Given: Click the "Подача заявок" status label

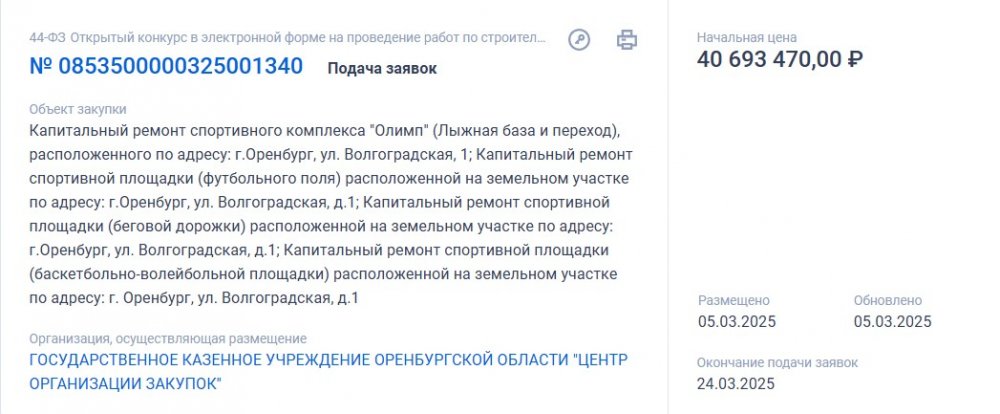Looking at the screenshot, I should pyautogui.click(x=382, y=68).
